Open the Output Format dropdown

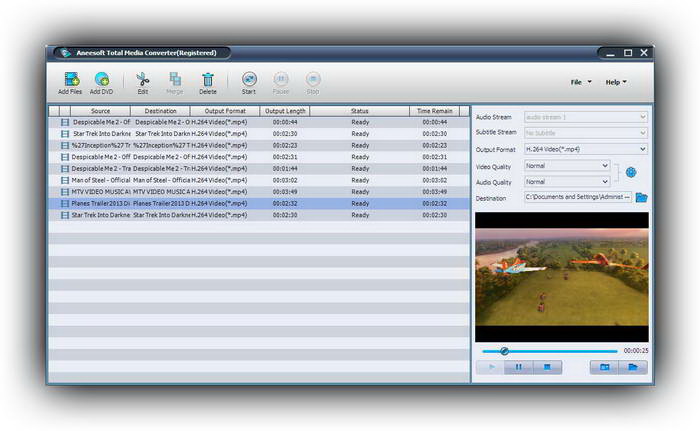(586, 149)
